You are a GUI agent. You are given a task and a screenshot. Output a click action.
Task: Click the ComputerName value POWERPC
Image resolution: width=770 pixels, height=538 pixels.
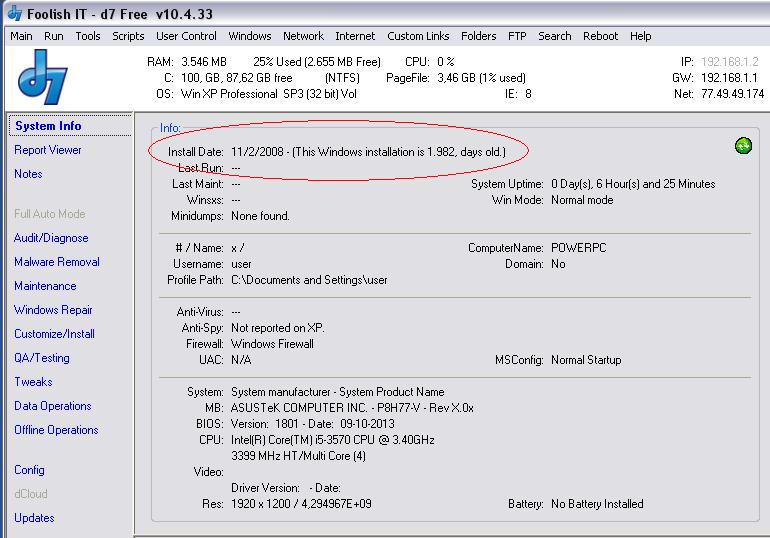point(578,248)
